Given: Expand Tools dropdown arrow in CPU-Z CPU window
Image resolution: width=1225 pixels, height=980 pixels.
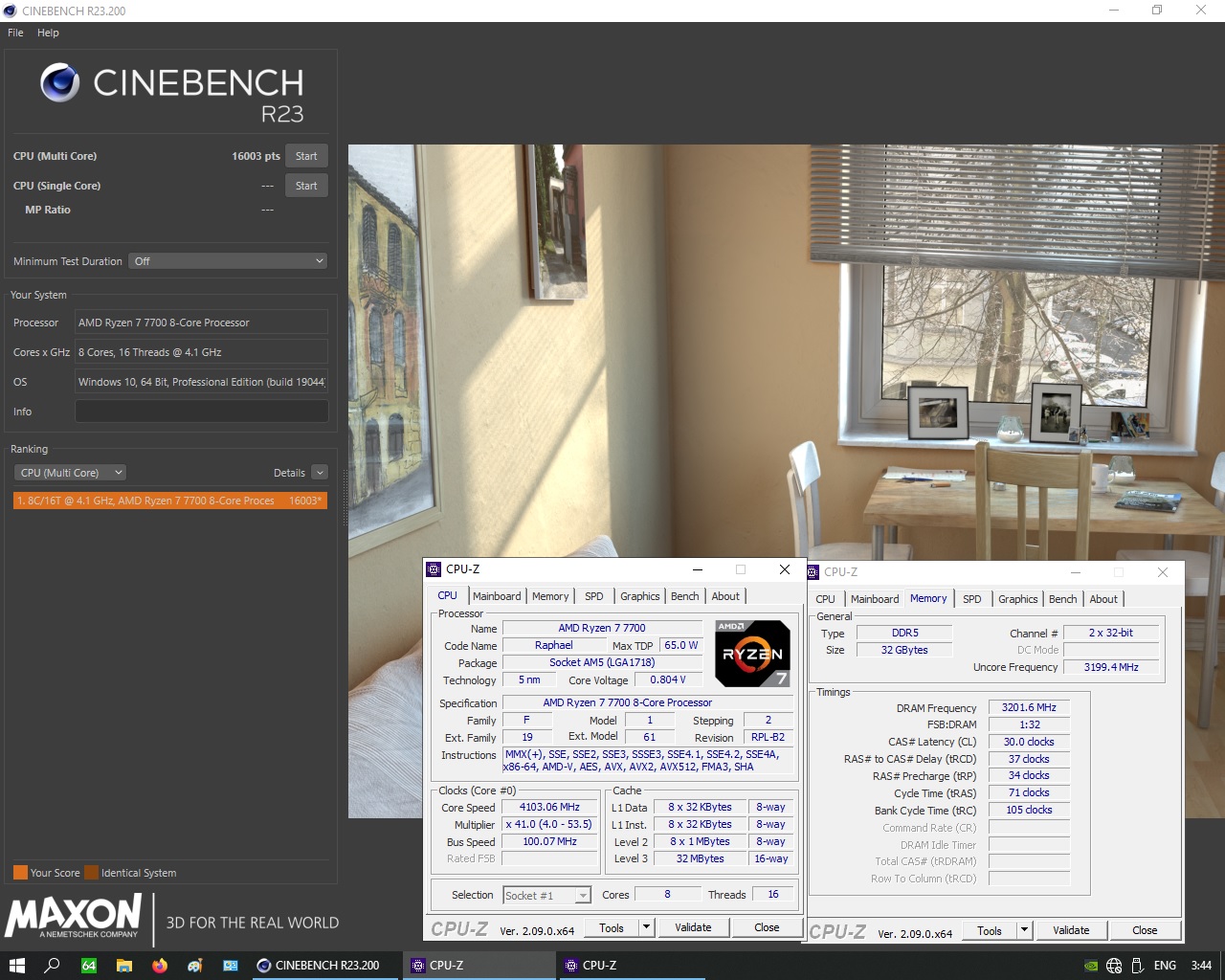Looking at the screenshot, I should (646, 927).
